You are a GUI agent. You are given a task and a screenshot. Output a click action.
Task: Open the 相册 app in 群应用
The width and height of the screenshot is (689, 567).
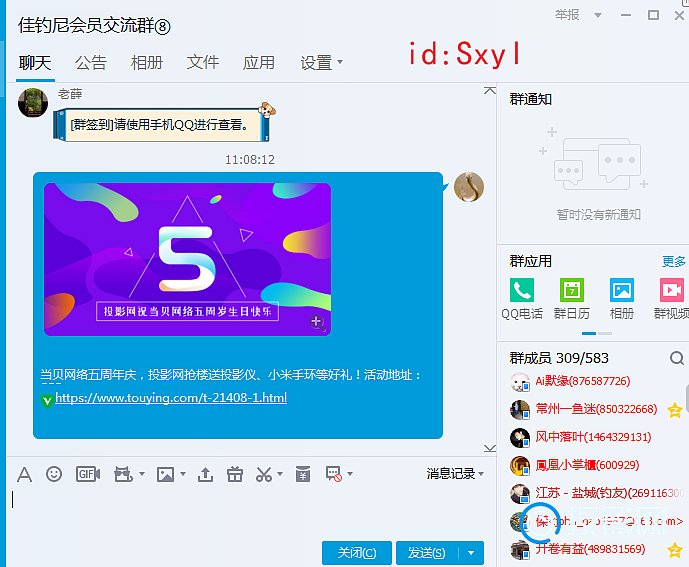tap(622, 299)
